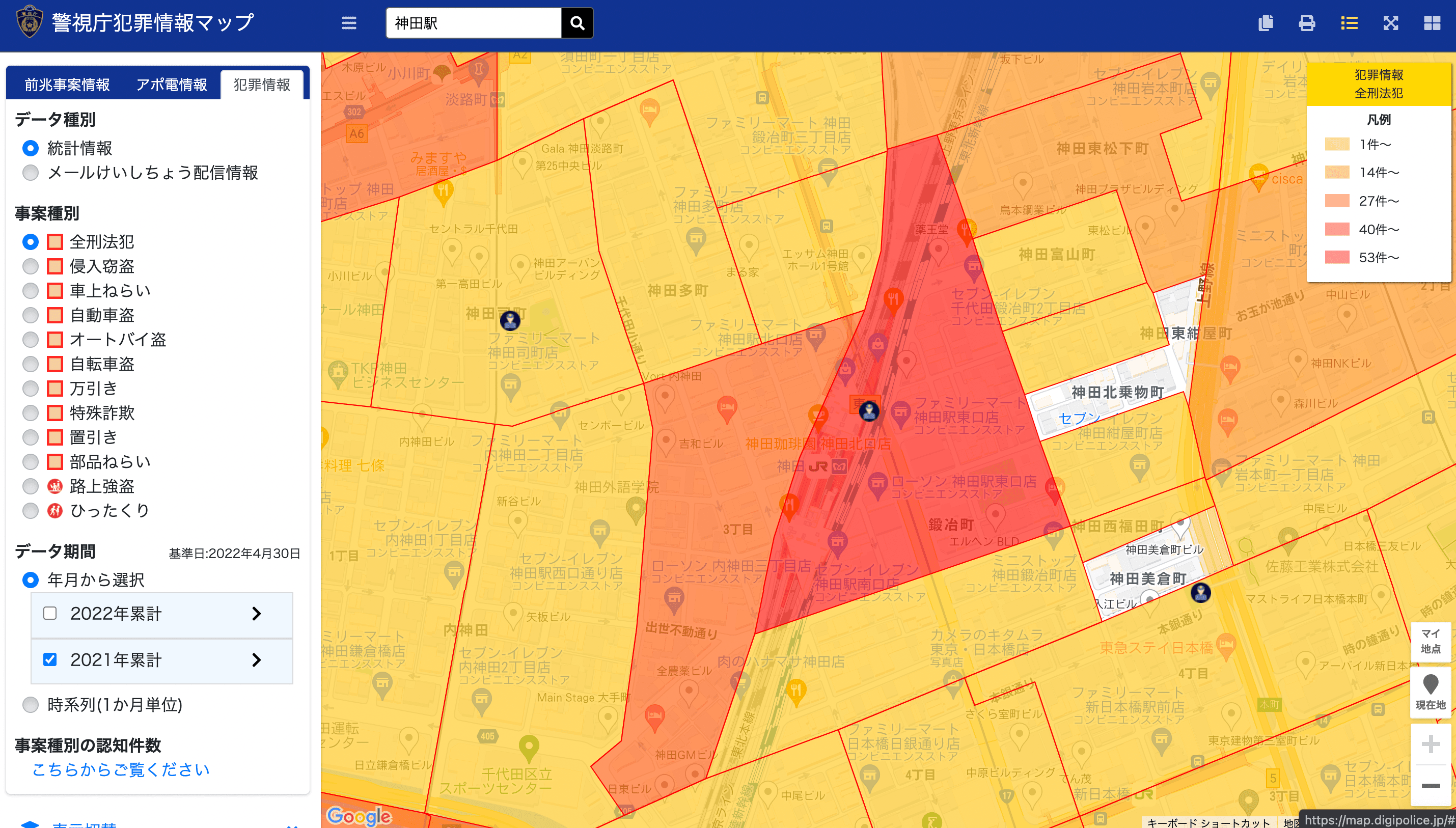Expand the 2021年累計 chevron arrow
The width and height of the screenshot is (1456, 828).
click(257, 659)
